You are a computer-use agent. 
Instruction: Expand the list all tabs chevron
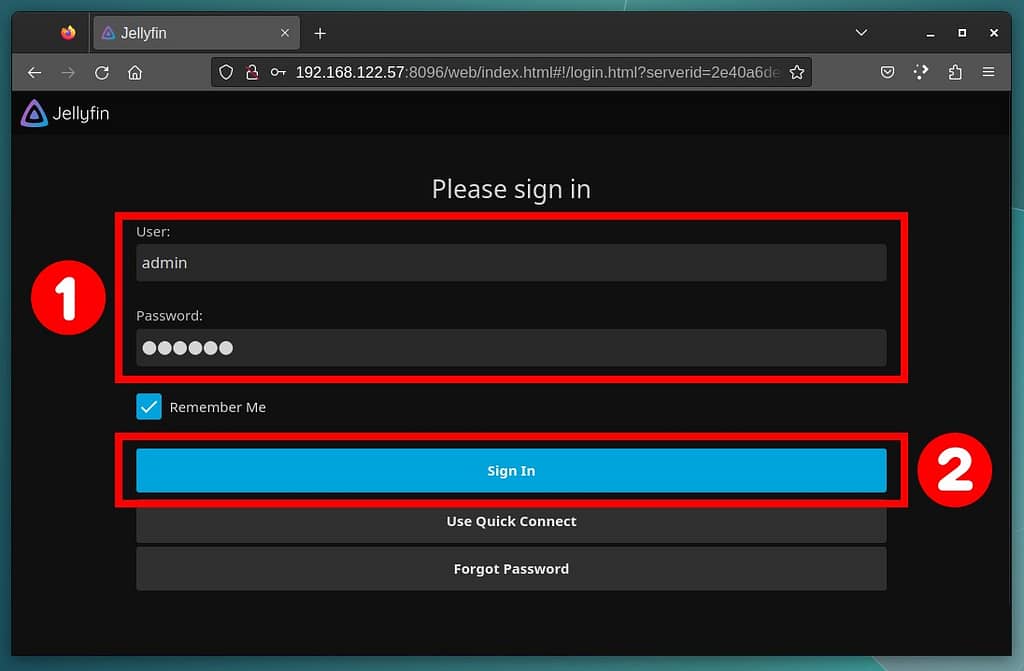pos(861,33)
